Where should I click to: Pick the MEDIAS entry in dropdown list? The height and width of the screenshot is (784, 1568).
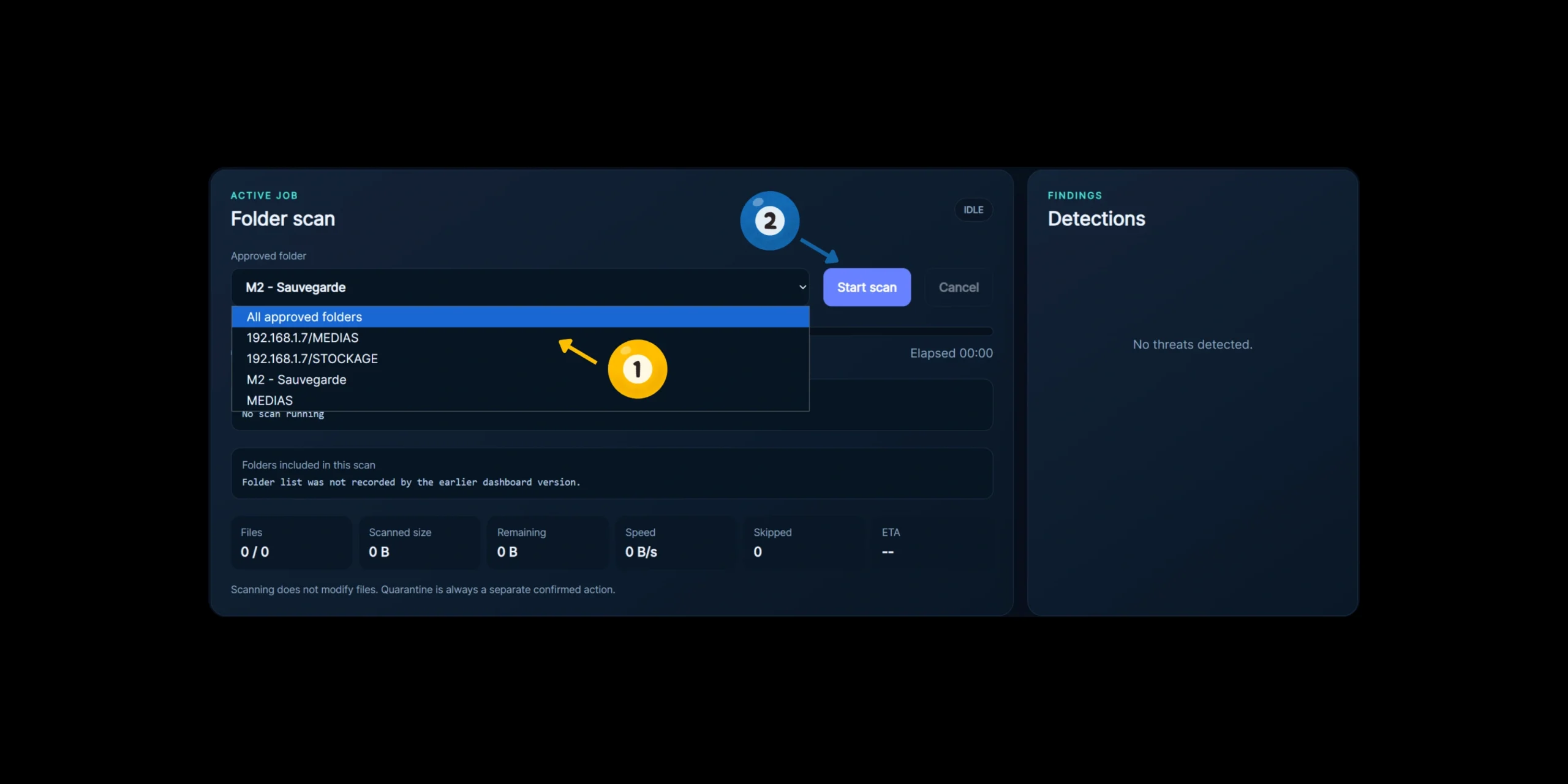(520, 400)
